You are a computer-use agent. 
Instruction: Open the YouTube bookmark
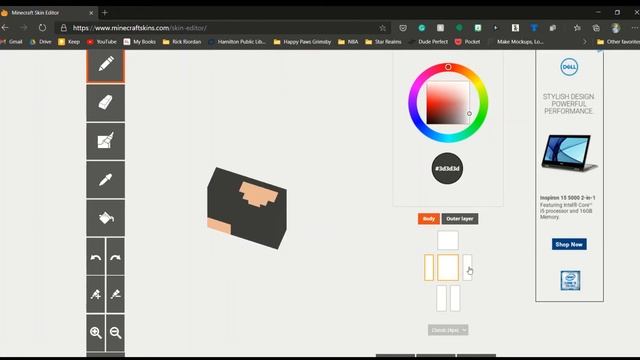[x=102, y=42]
